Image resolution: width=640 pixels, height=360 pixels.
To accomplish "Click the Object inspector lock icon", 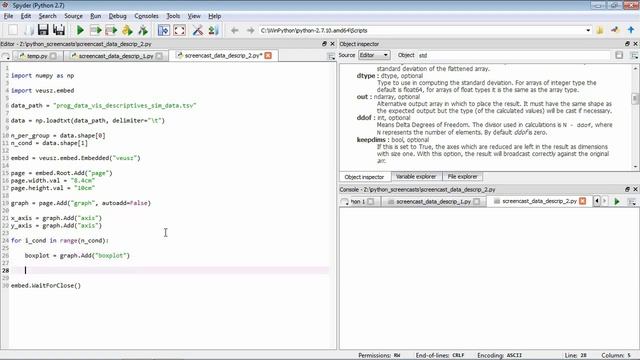I will tap(619, 55).
